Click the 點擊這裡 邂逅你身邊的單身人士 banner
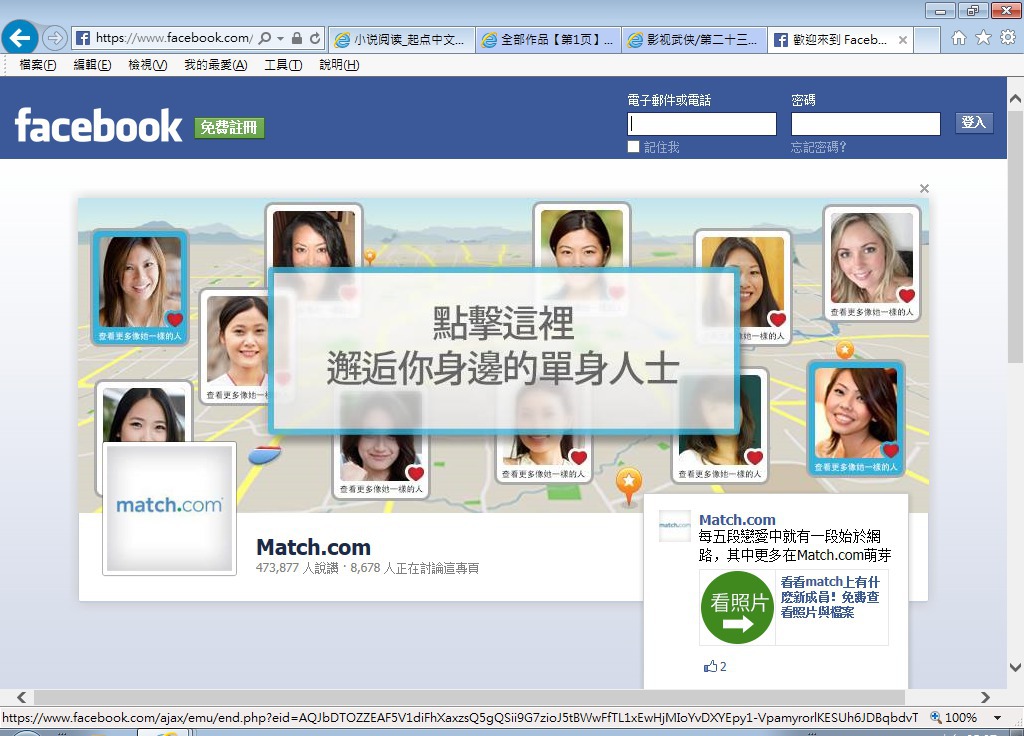Viewport: 1024px width, 736px height. tap(504, 349)
